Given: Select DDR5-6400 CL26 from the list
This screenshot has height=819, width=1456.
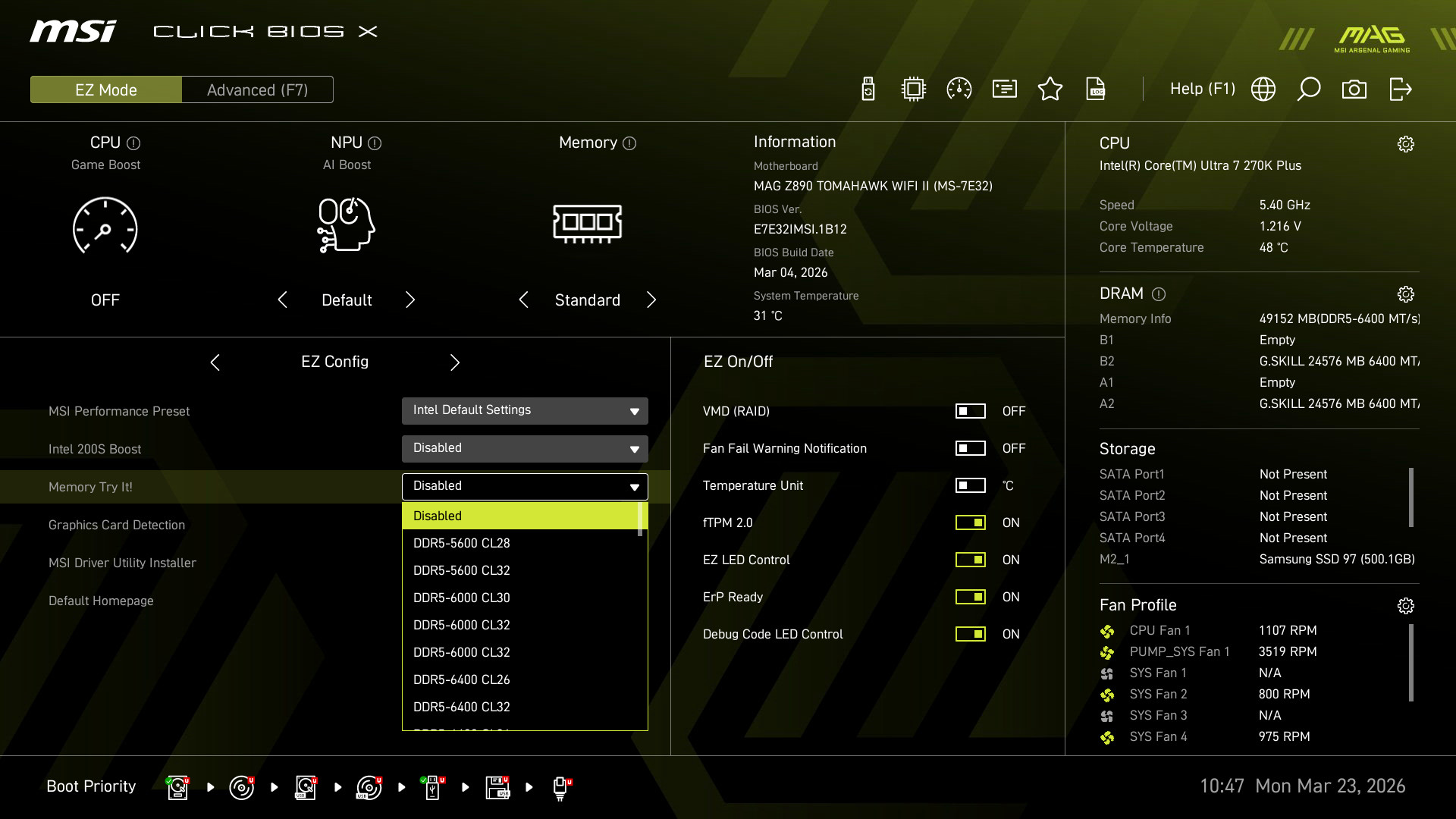Looking at the screenshot, I should click(462, 679).
